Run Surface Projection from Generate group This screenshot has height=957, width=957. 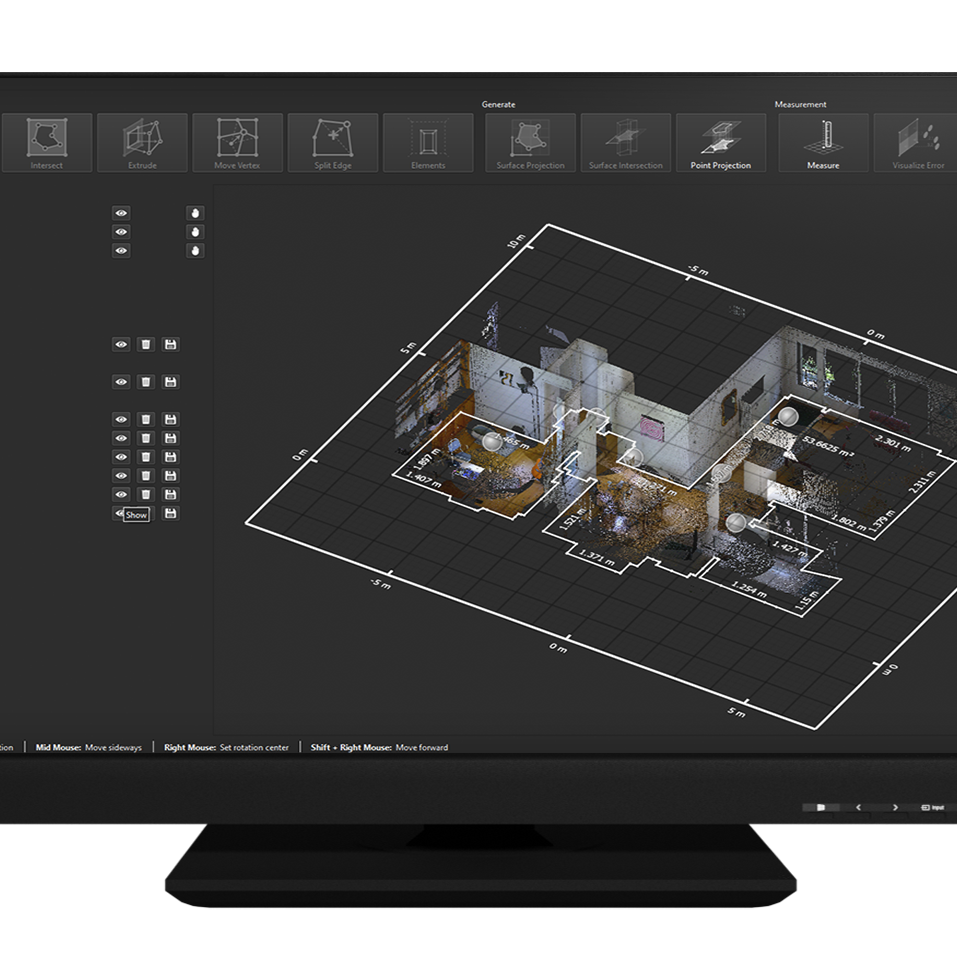tap(530, 143)
